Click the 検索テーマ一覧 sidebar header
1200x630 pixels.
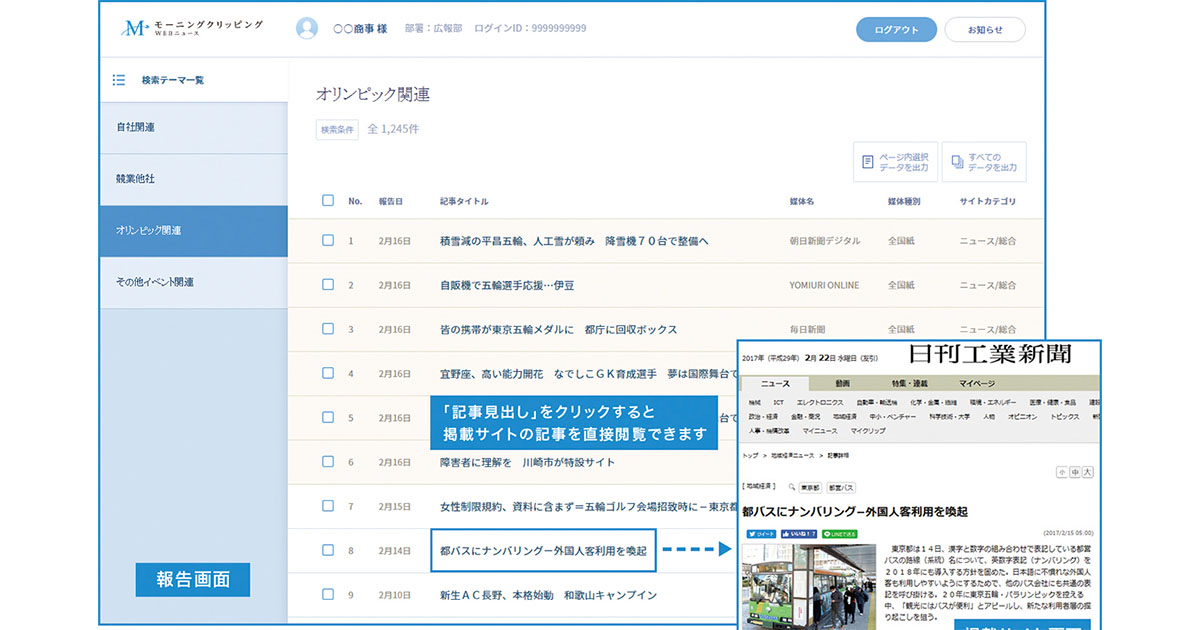tap(173, 80)
